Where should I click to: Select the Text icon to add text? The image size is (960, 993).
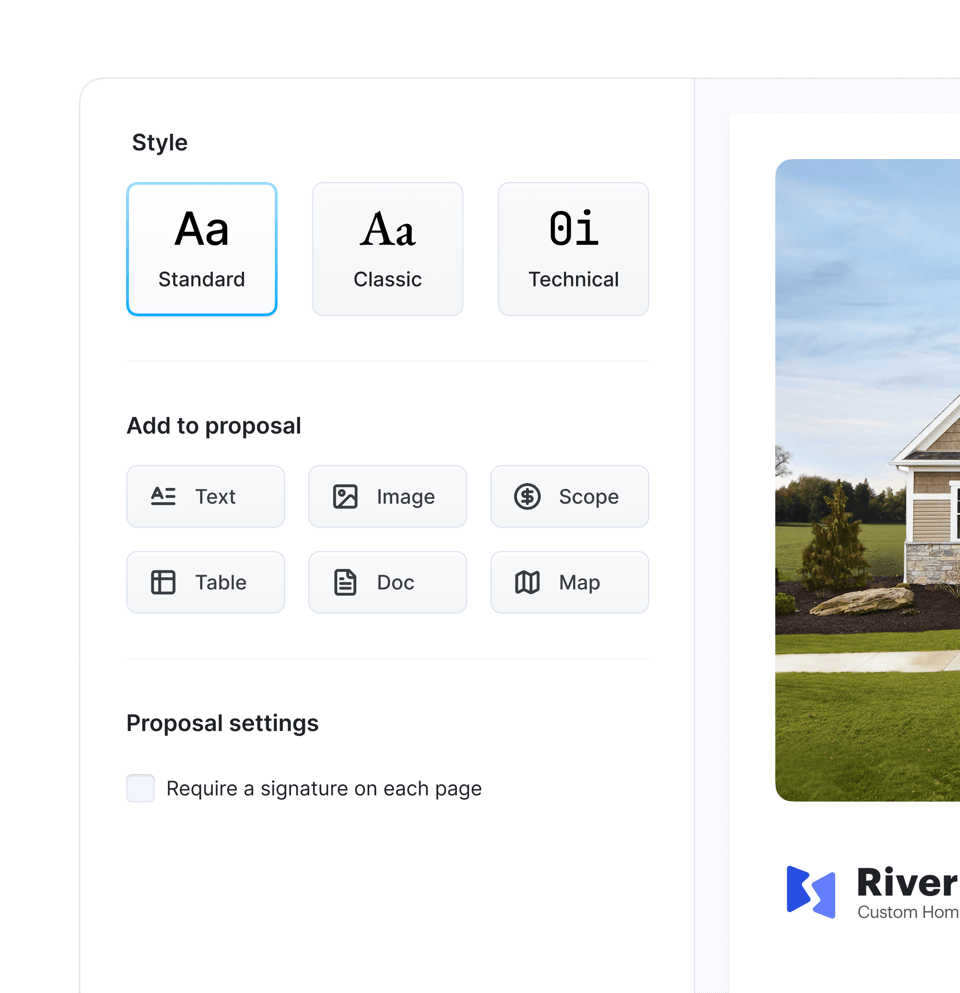tap(163, 496)
